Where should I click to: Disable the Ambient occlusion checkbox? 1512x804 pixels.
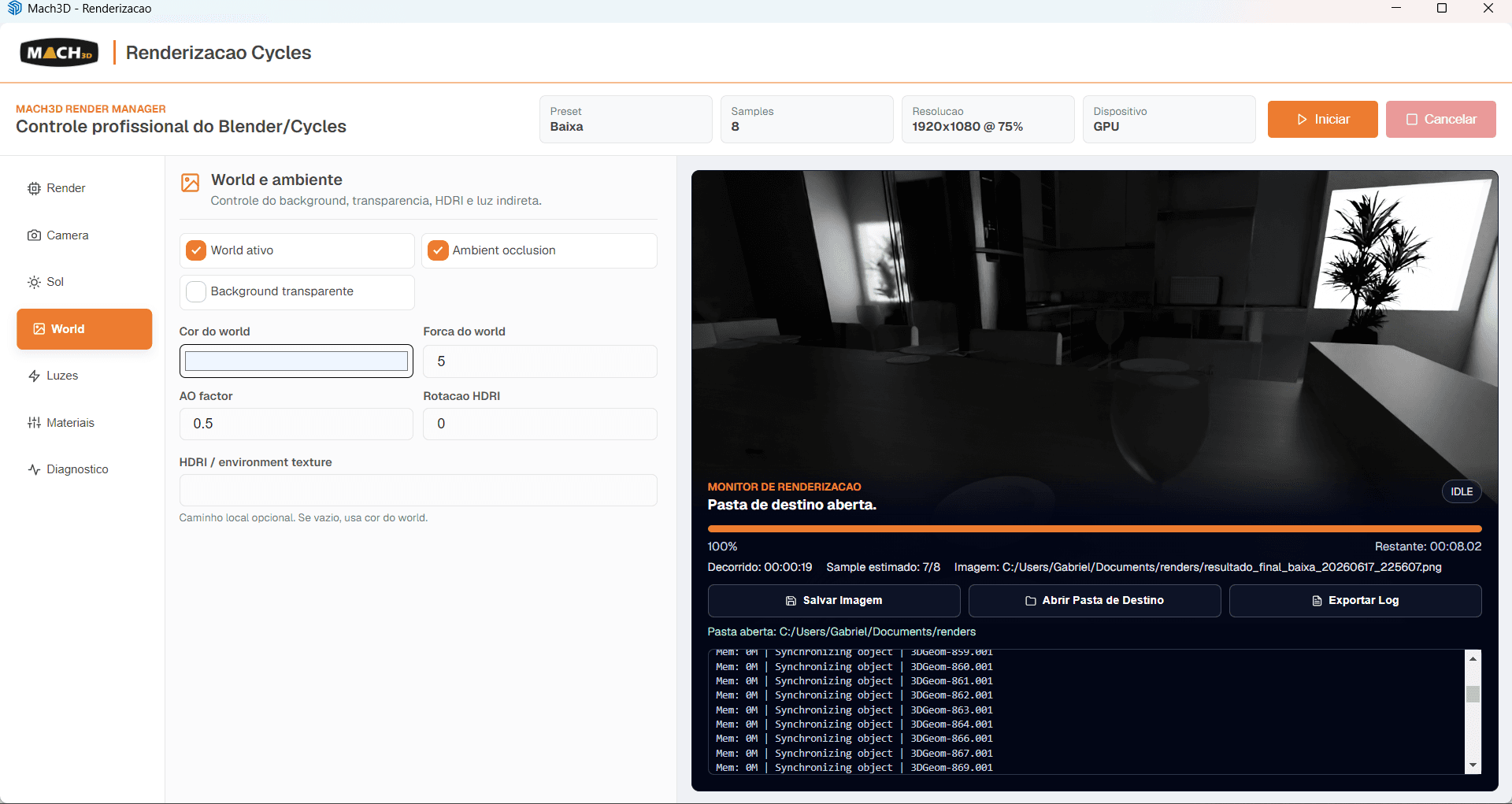[x=438, y=250]
